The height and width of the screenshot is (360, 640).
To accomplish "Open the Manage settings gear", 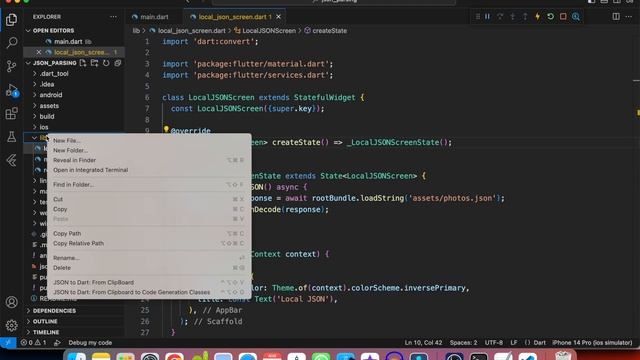I will tap(11, 325).
